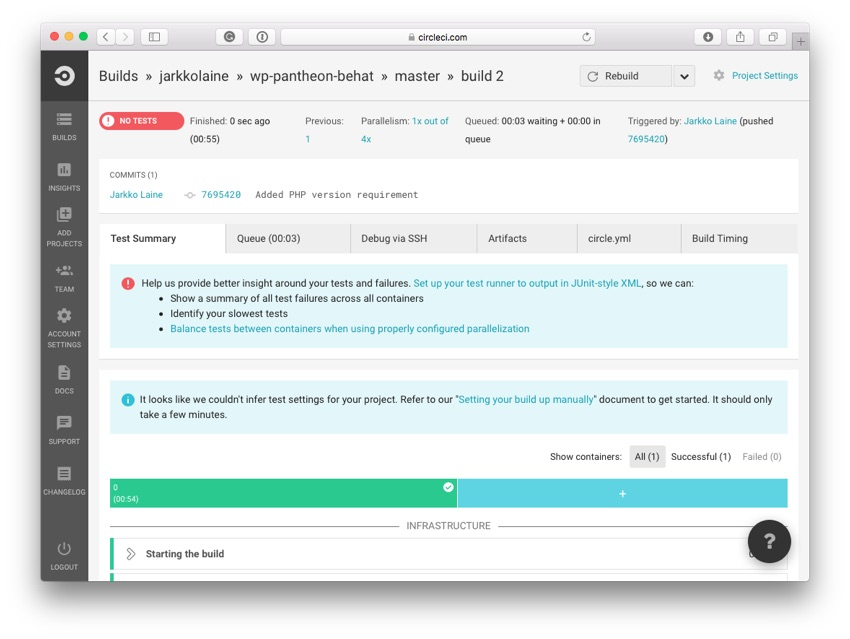Show Safari downloads
Screen dimensions: 850x639
[708, 37]
